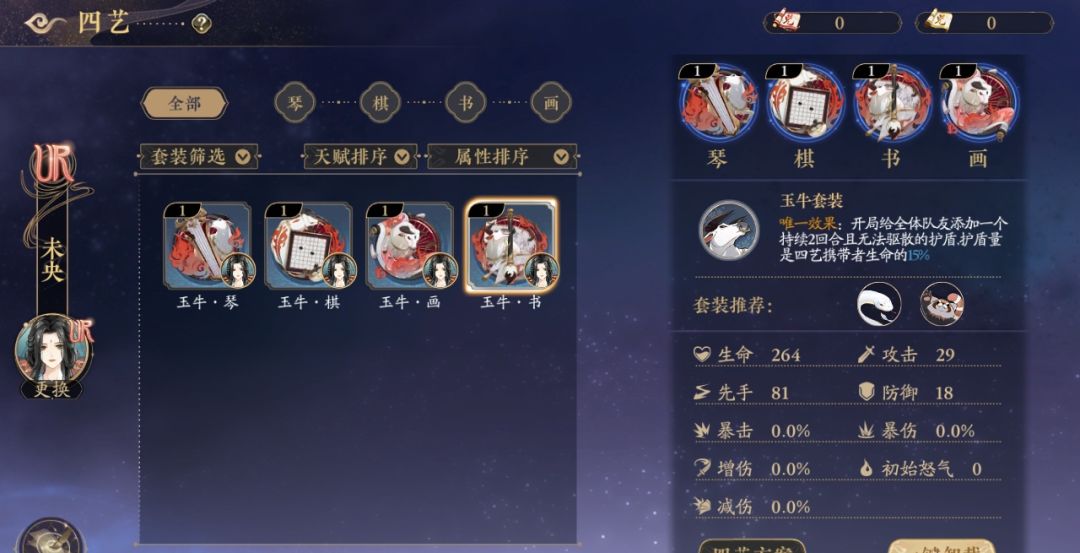This screenshot has height=553, width=1080.
Task: Click the back arrow beside 四艺 title
Action: 45,23
